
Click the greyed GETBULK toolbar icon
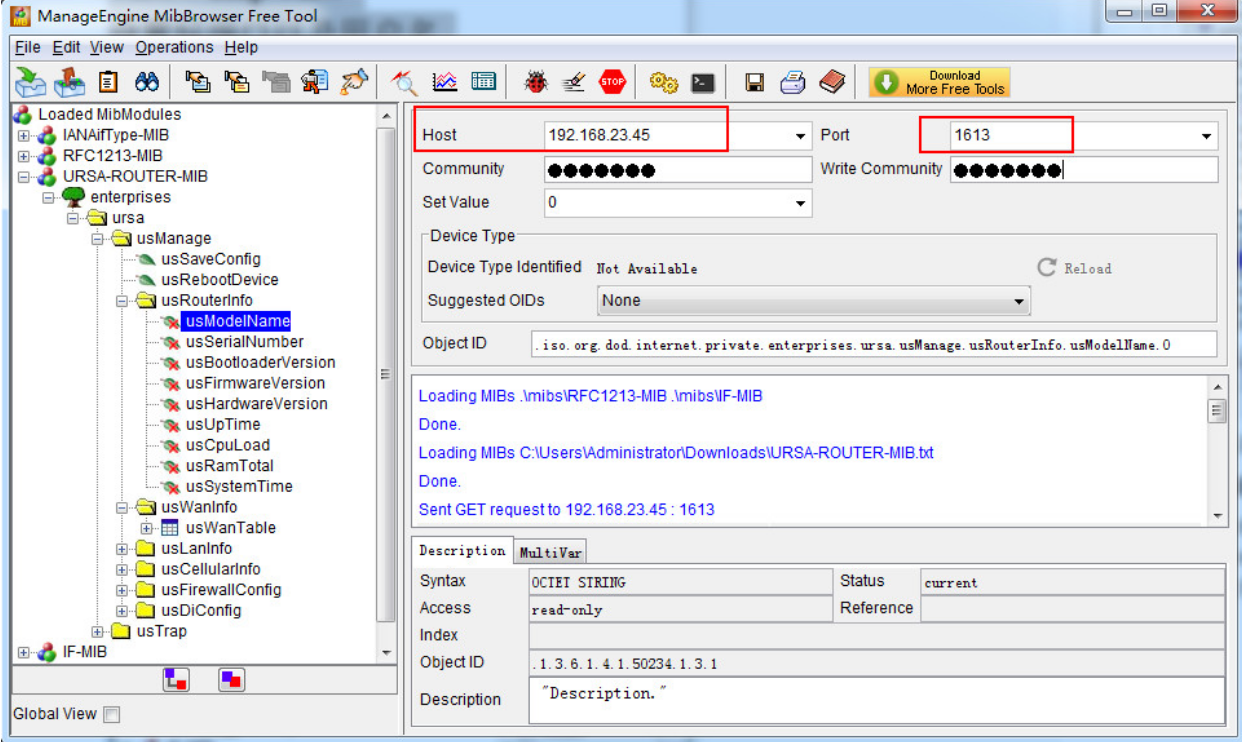[276, 82]
